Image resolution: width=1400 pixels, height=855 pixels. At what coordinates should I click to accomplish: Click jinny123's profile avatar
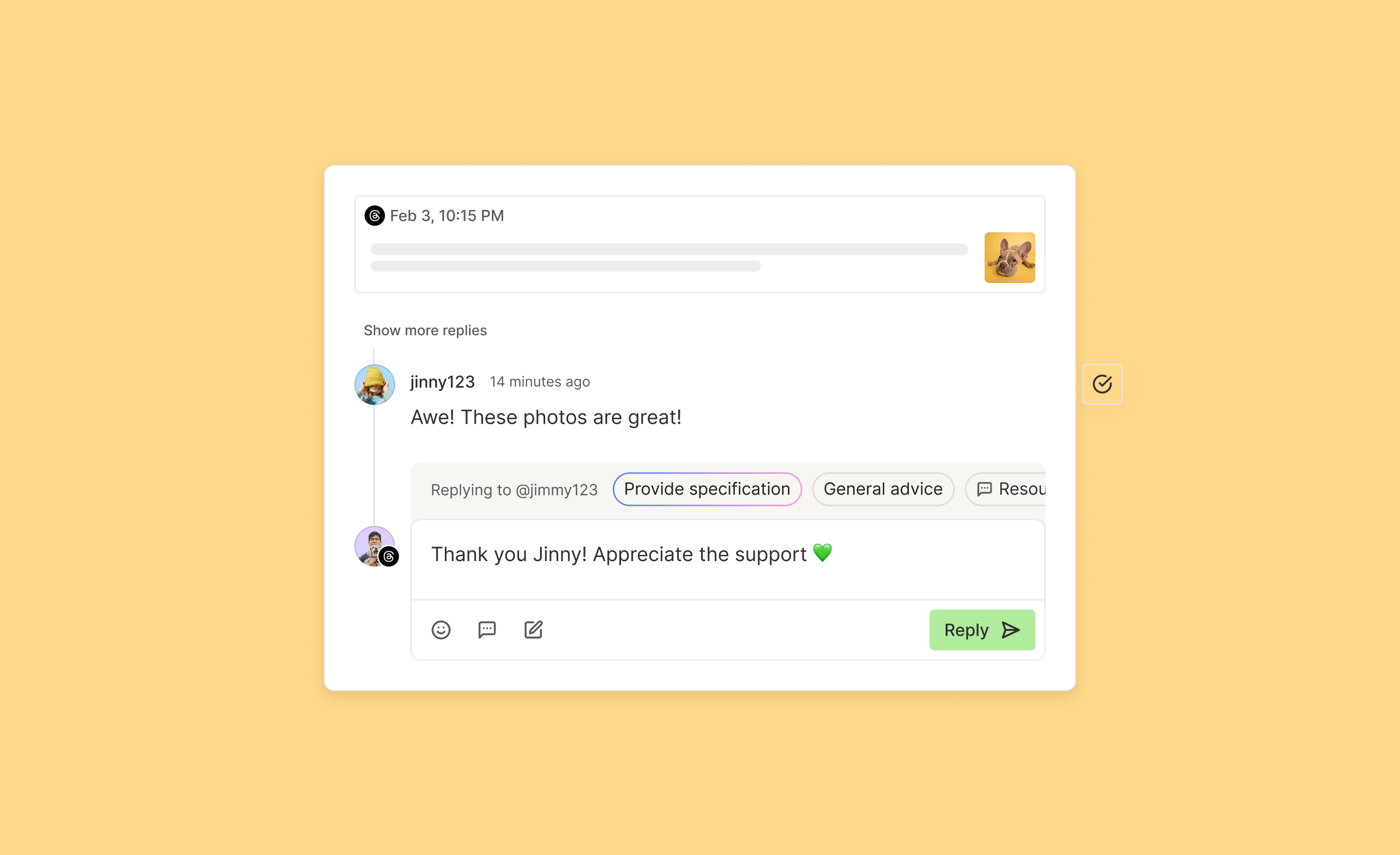point(375,384)
